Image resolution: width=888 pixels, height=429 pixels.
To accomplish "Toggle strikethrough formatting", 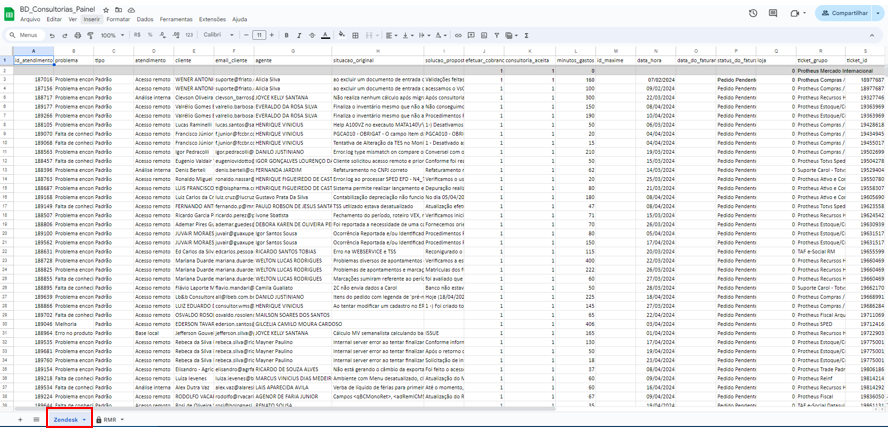I will pos(312,35).
